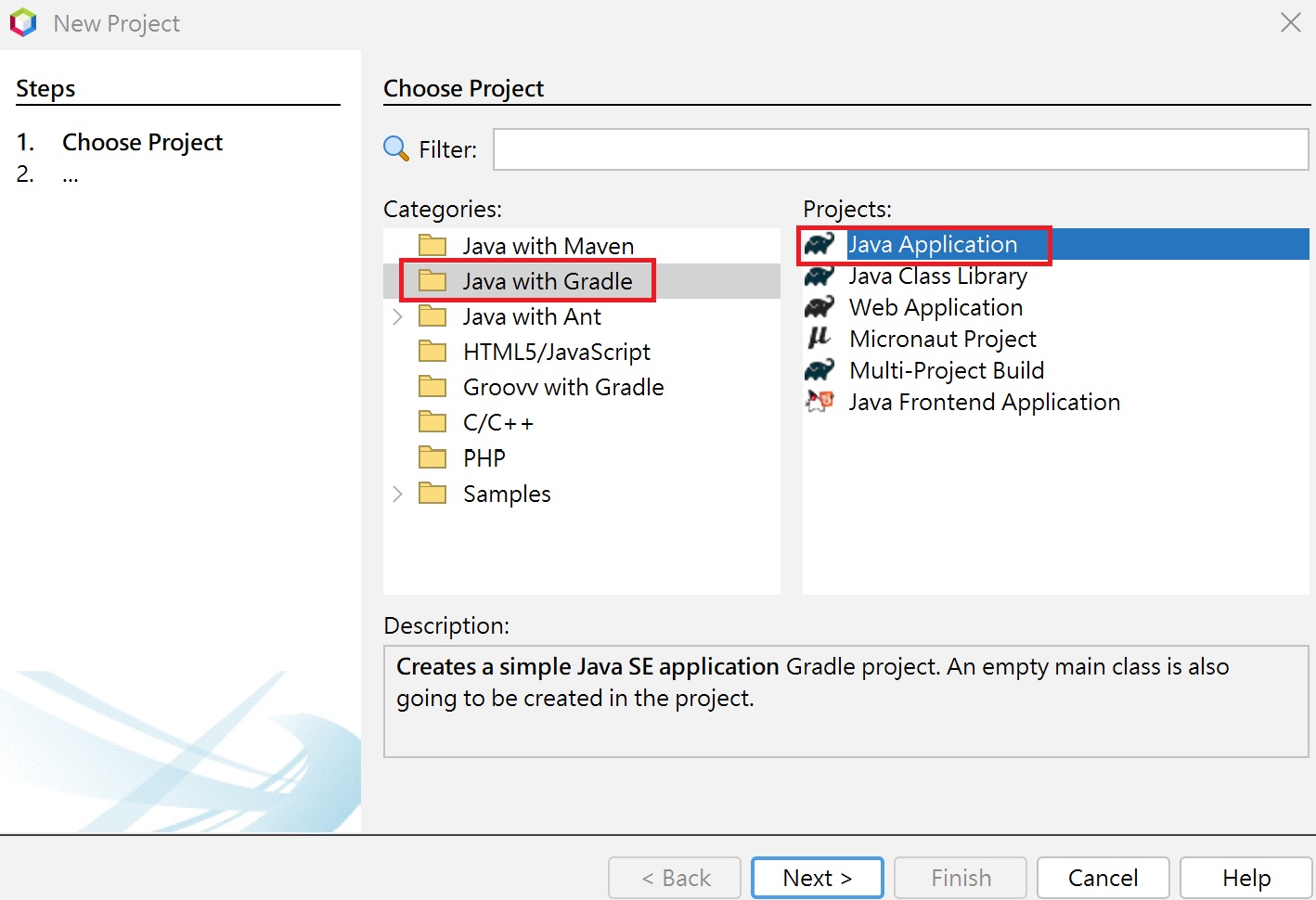This screenshot has width=1316, height=900.
Task: Select the Groovy with Gradle category
Action: click(563, 387)
